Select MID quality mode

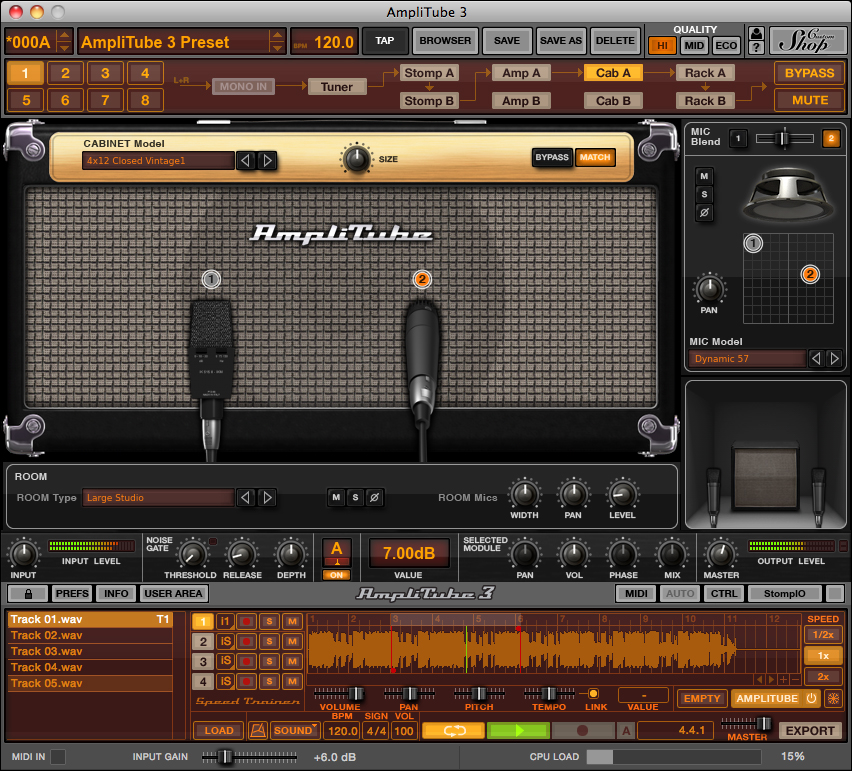tap(693, 45)
